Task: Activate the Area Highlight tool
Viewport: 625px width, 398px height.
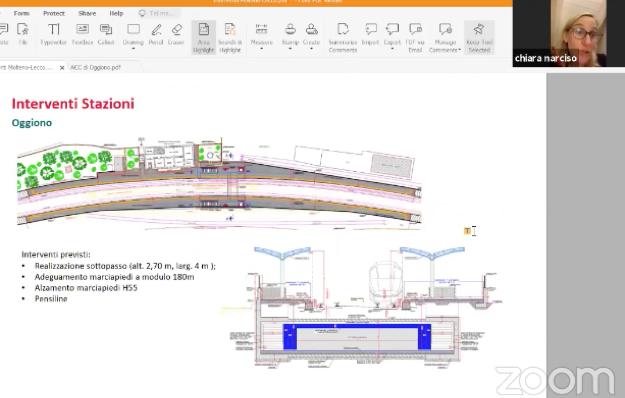Action: pos(204,37)
